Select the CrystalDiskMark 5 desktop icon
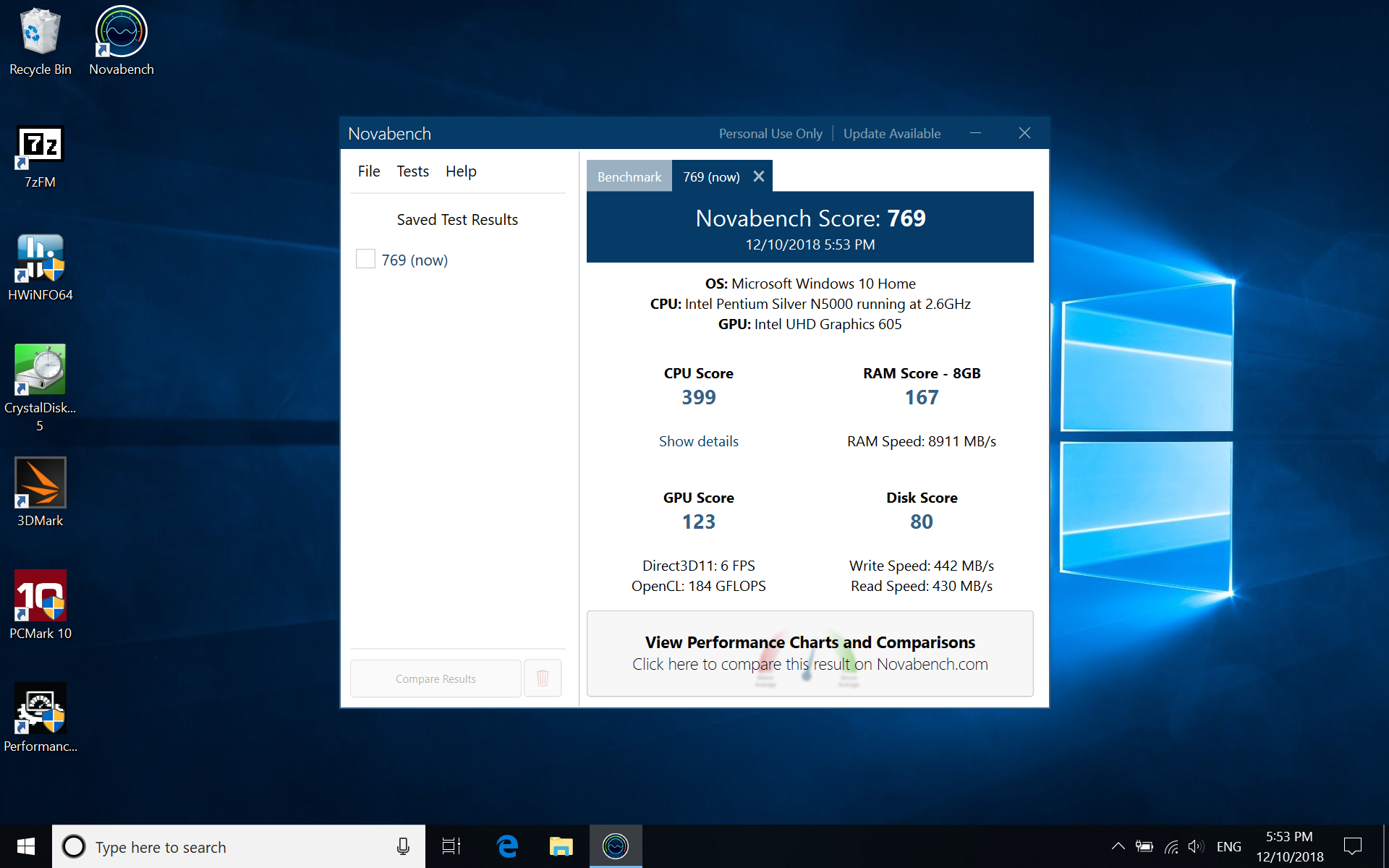This screenshot has width=1389, height=868. pyautogui.click(x=41, y=389)
